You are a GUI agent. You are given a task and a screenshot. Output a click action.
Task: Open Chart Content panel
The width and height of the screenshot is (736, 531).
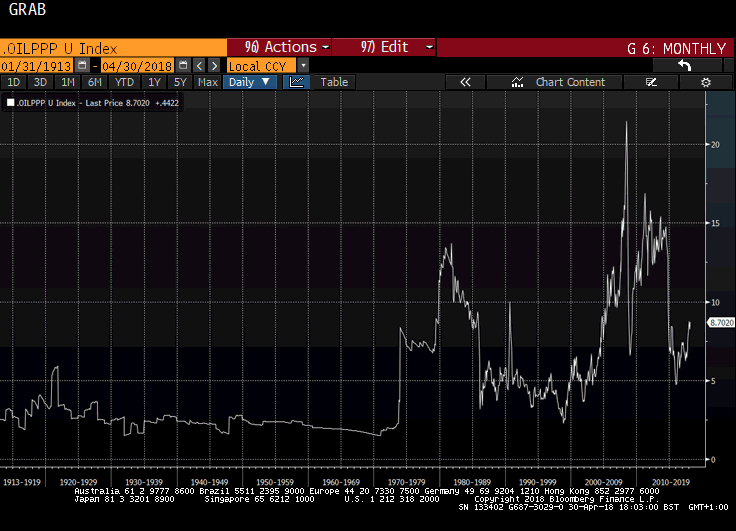click(x=555, y=82)
